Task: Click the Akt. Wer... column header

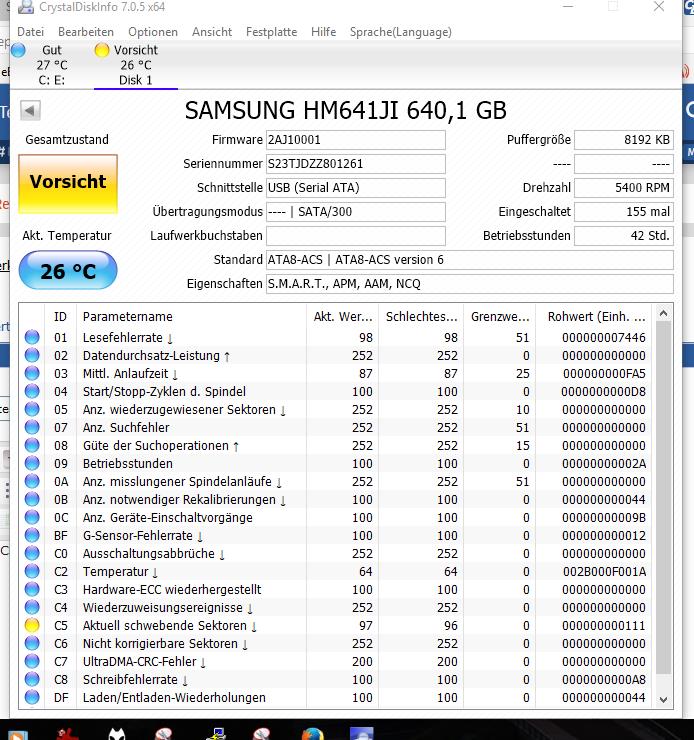Action: (x=343, y=317)
